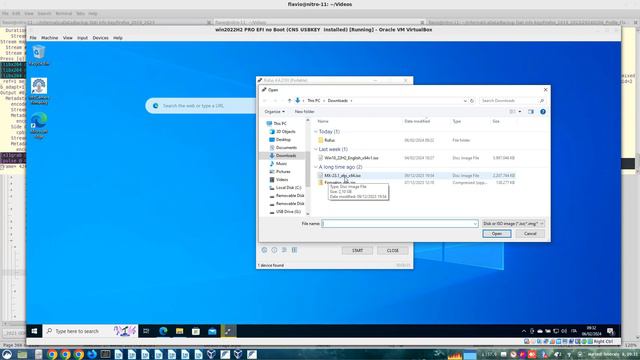Open Firefox in the host panel
The width and height of the screenshot is (640, 360).
click(92, 354)
